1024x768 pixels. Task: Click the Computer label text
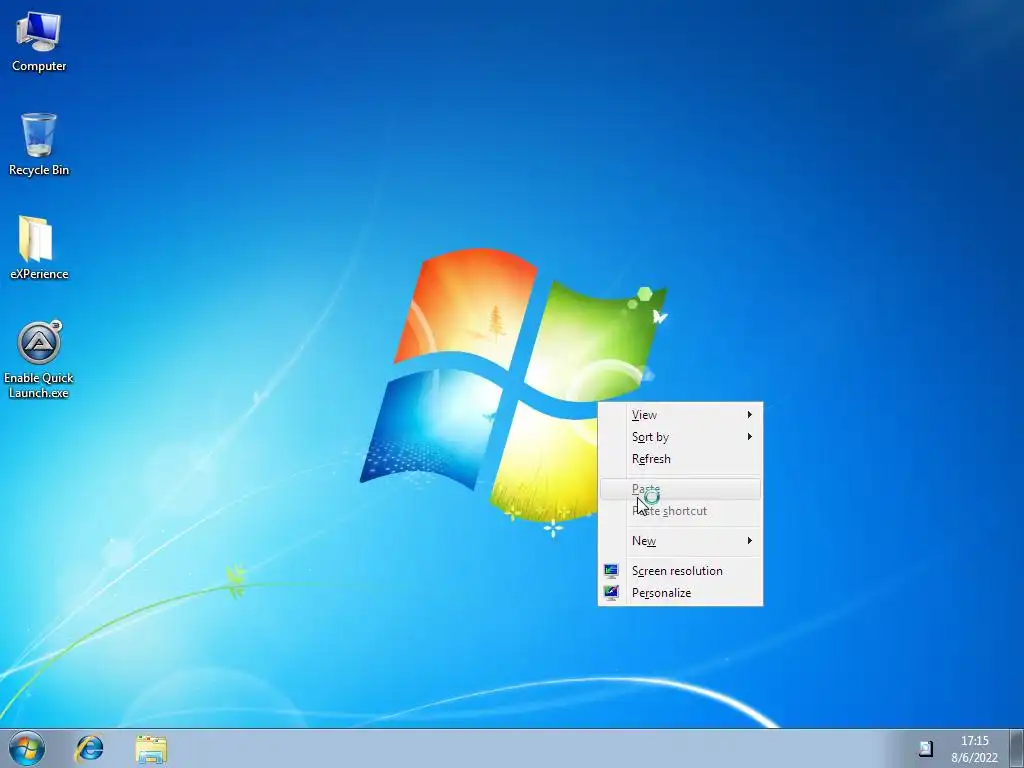click(39, 66)
